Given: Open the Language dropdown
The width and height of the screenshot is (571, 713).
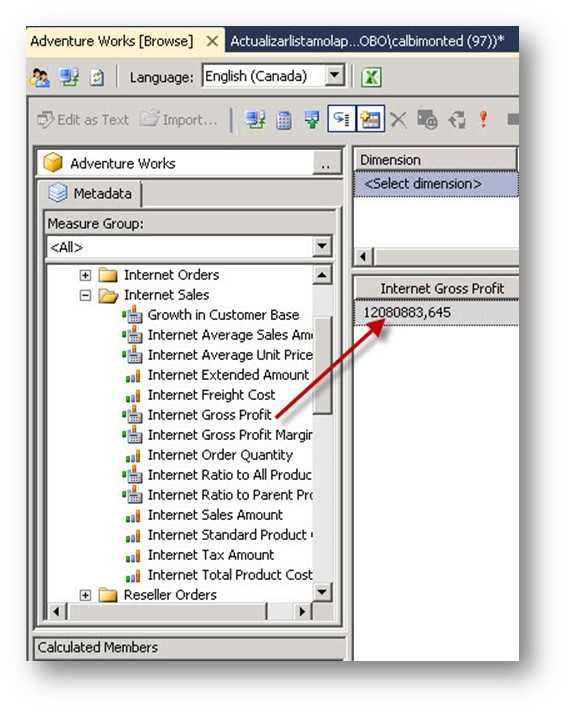Looking at the screenshot, I should [335, 75].
